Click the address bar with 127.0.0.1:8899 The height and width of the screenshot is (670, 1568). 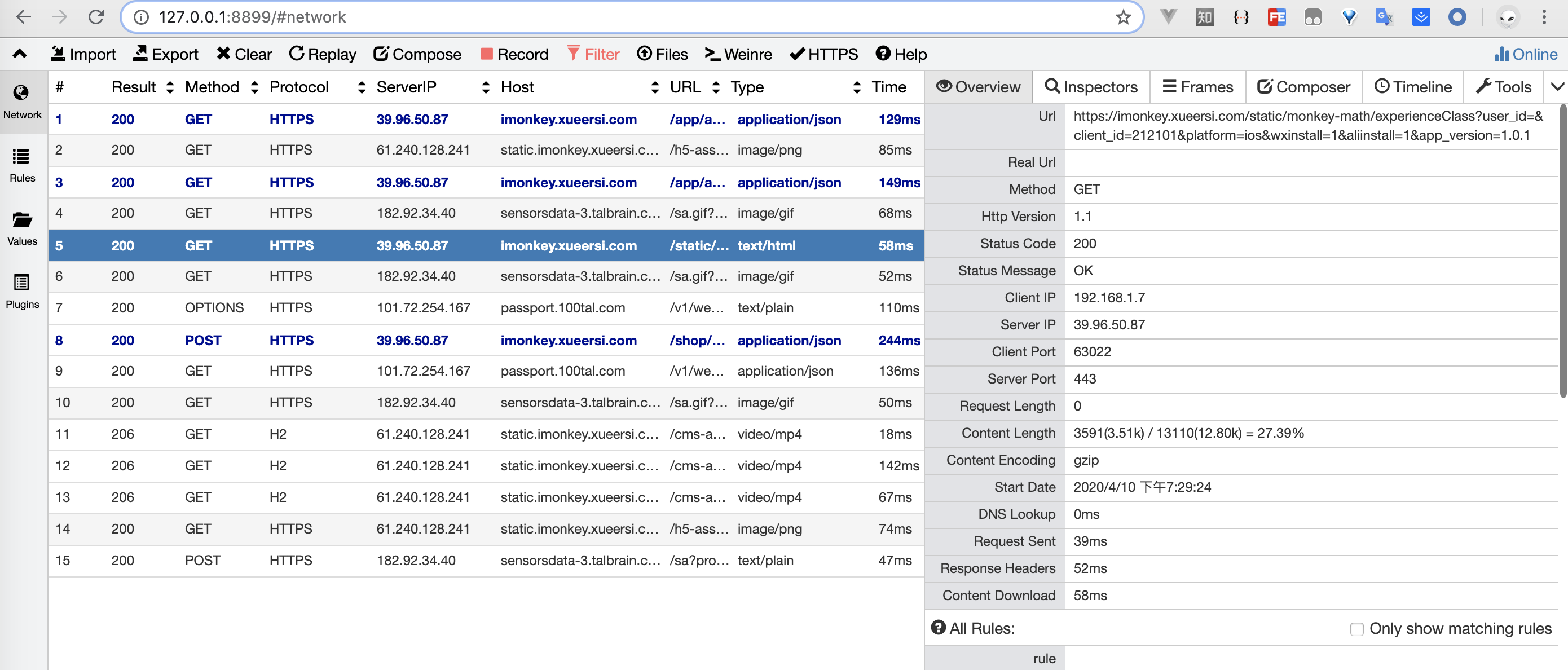pyautogui.click(x=632, y=17)
